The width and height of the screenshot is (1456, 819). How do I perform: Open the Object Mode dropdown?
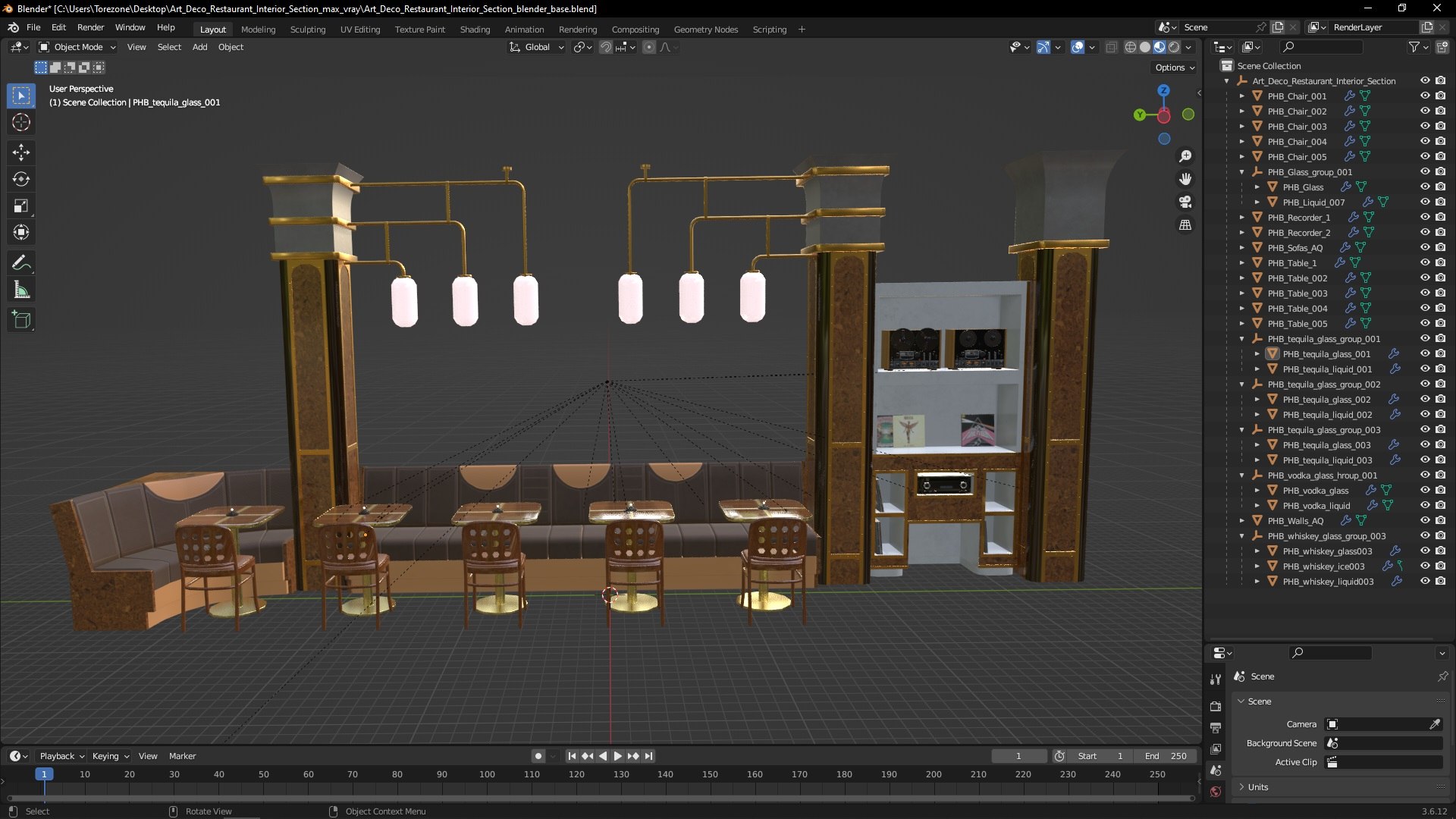point(77,47)
